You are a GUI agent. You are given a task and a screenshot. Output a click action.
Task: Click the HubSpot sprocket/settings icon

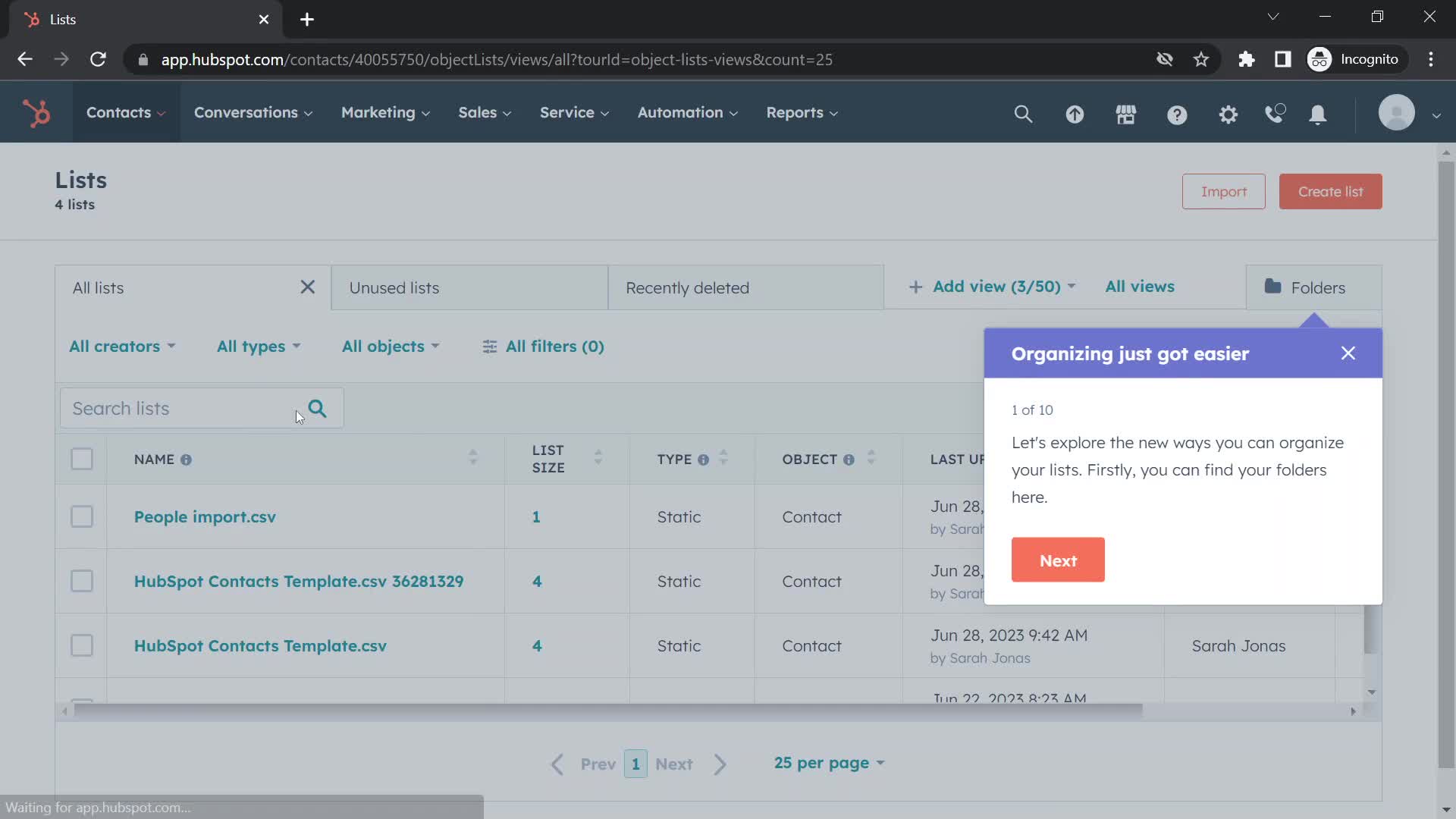click(1228, 113)
